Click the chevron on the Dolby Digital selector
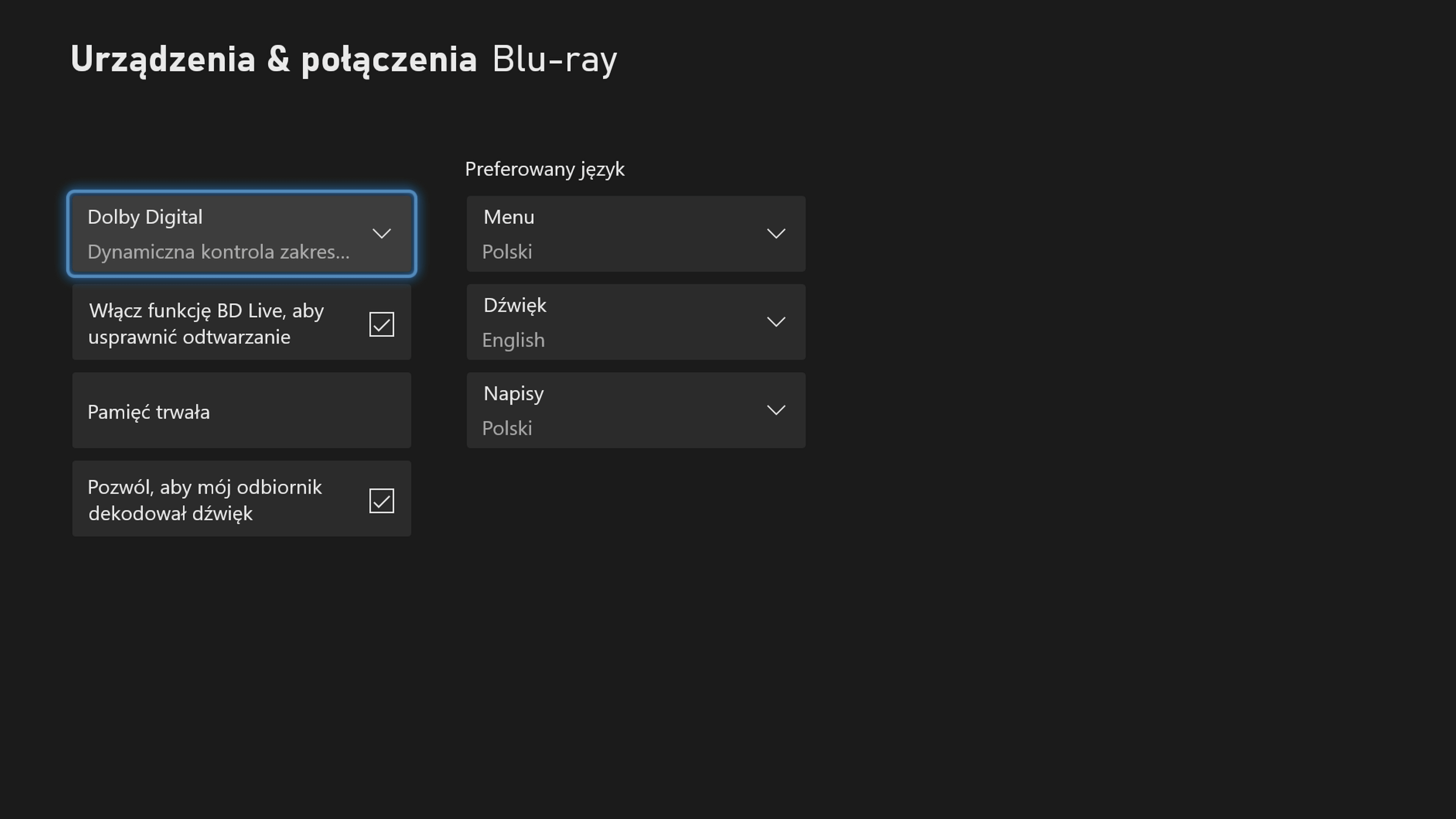Screen dimensions: 1456x819 coord(381,234)
